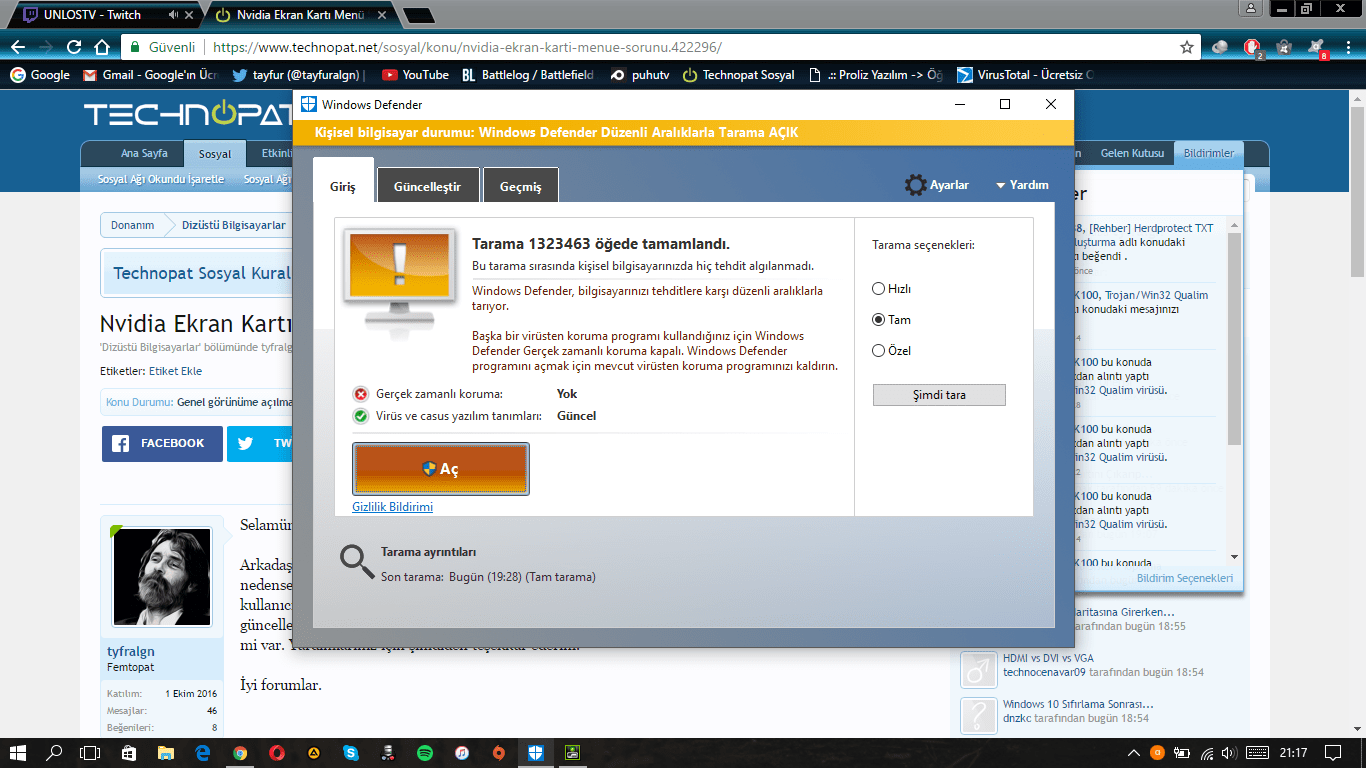Reload the Technopat page in Chrome
This screenshot has height=772, width=1372.
point(73,47)
